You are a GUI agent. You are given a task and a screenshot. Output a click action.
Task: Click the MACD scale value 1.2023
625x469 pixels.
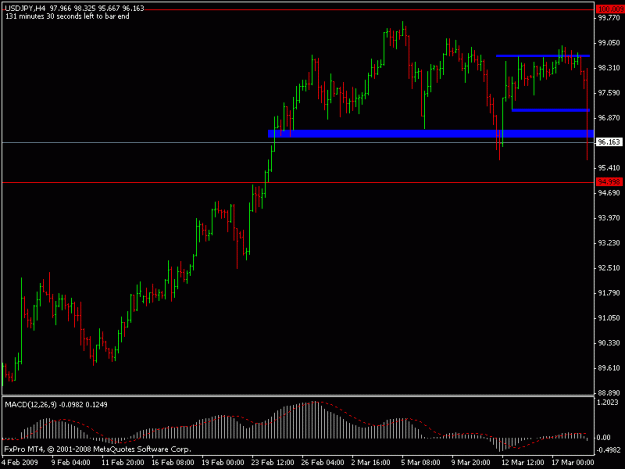607,402
